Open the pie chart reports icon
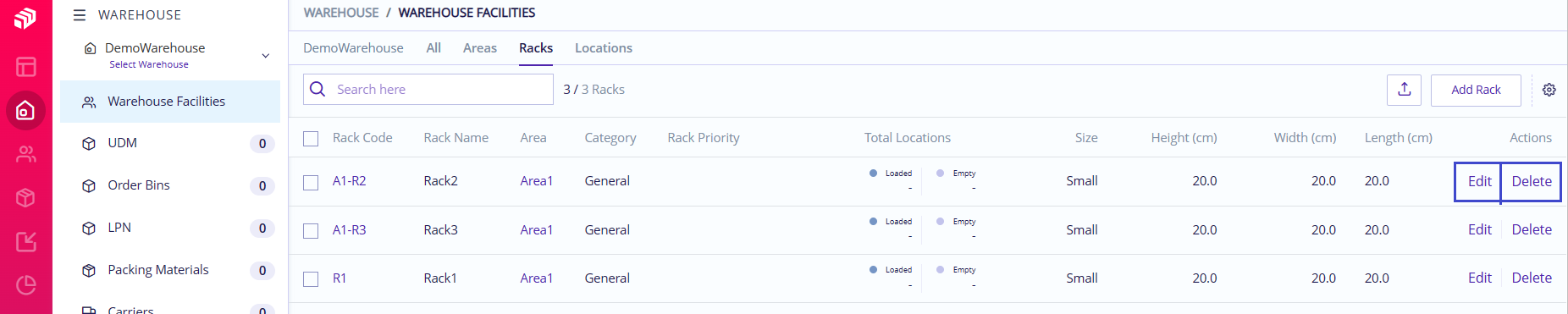This screenshot has width=1568, height=314. (x=26, y=285)
